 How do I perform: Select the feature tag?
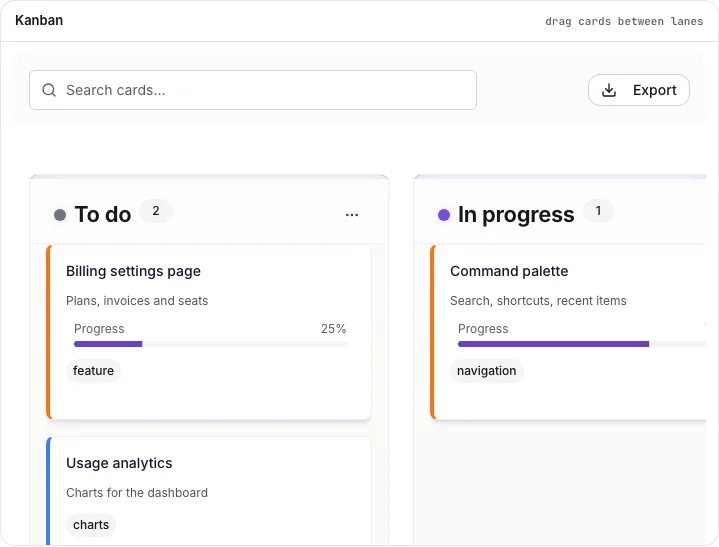(x=94, y=370)
